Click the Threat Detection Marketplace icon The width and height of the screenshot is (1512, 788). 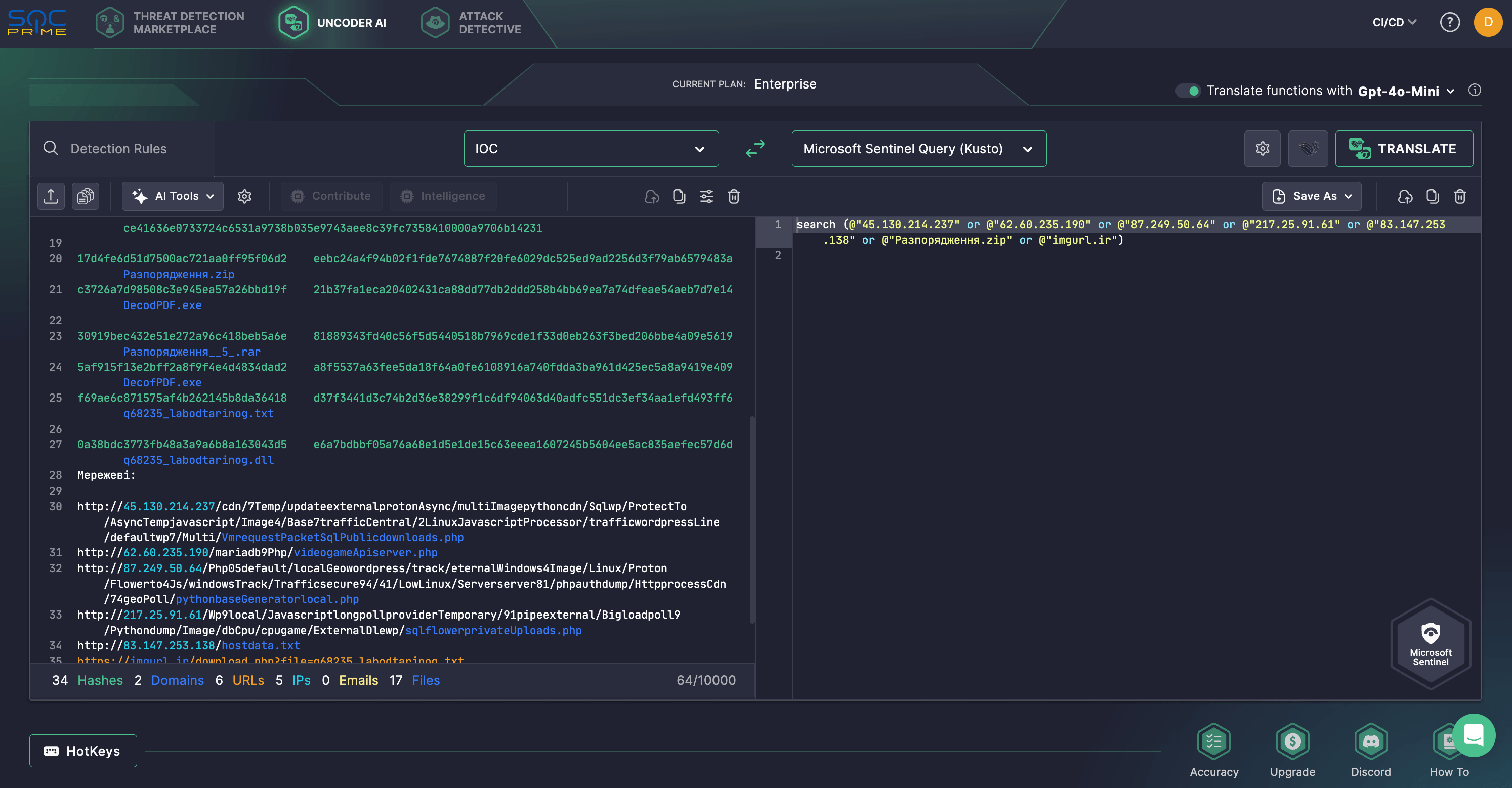click(x=111, y=22)
